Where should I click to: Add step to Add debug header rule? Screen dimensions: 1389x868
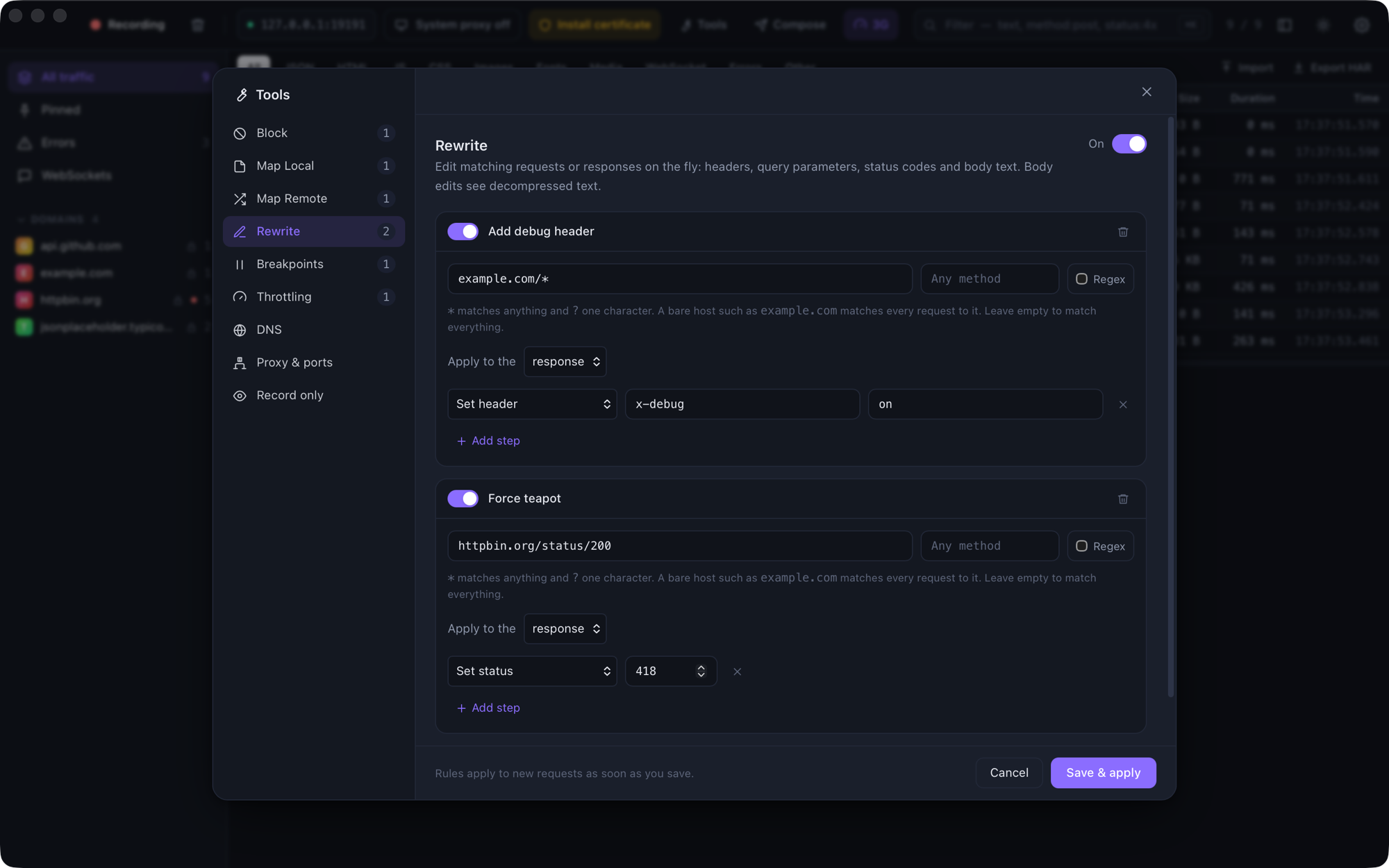(x=488, y=441)
